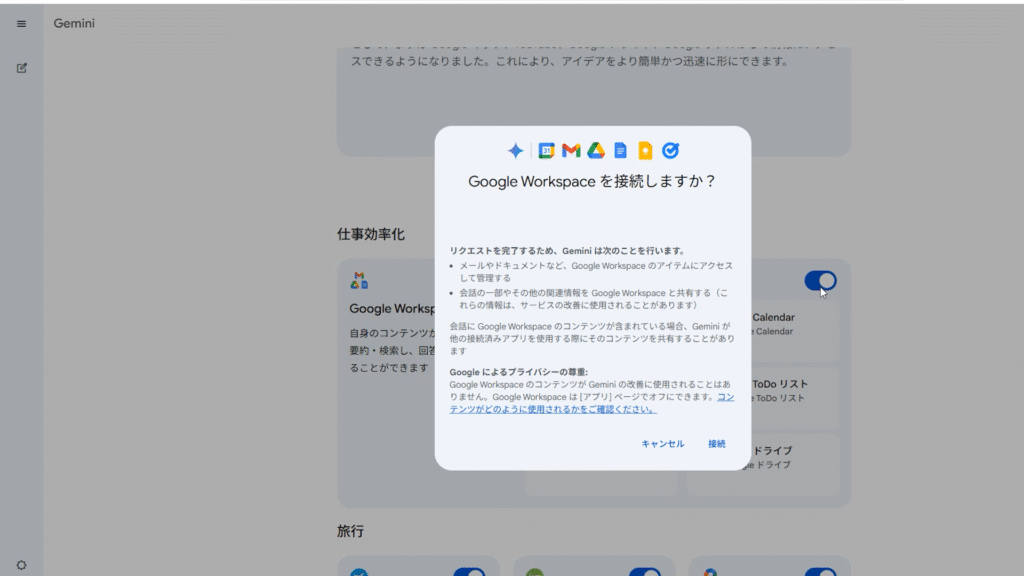Open the content usage privacy link
This screenshot has width=1024, height=576.
(552, 409)
